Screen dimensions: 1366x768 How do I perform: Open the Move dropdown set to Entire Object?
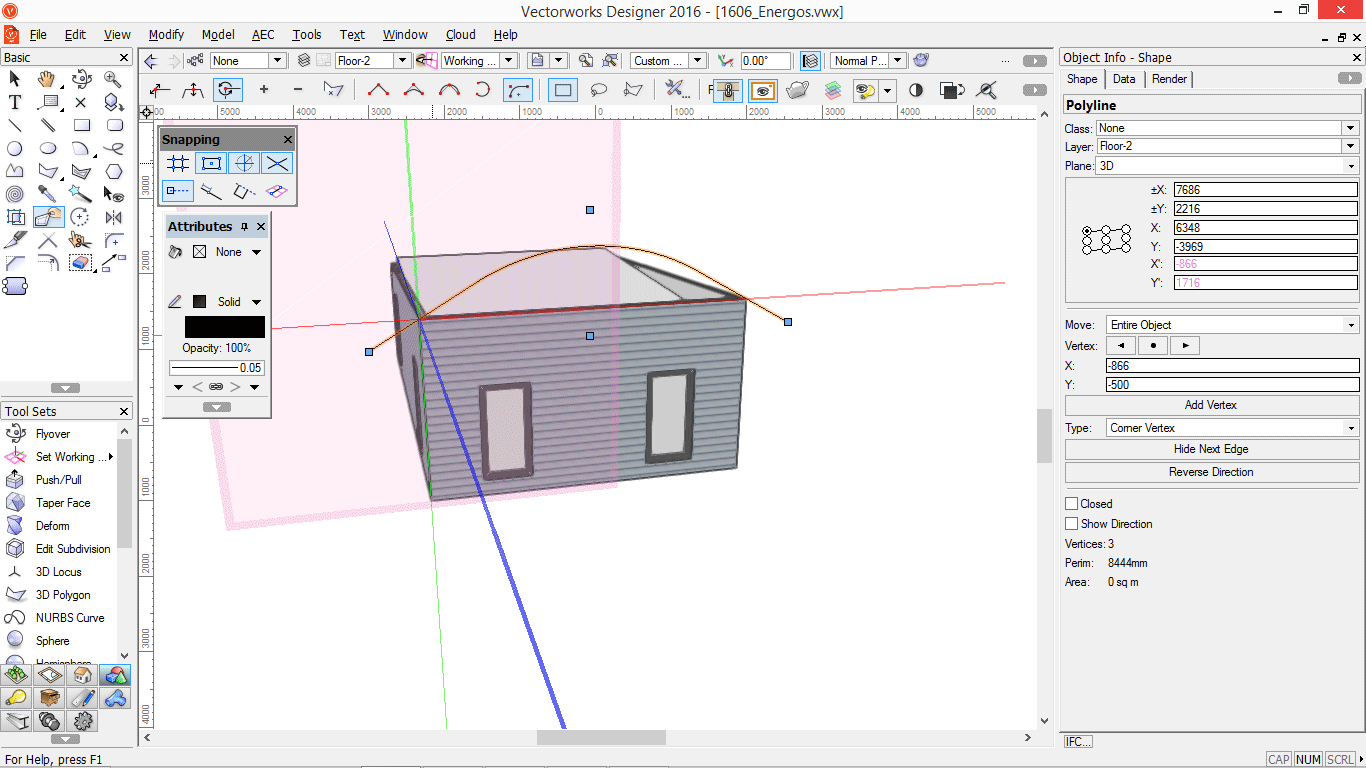(x=1350, y=324)
